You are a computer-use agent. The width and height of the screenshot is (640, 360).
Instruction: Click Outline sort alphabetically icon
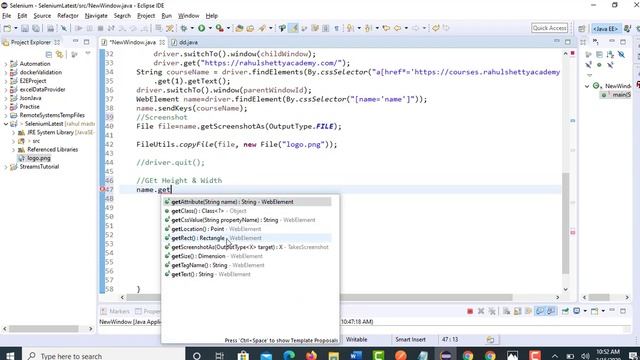pyautogui.click(x=610, y=54)
